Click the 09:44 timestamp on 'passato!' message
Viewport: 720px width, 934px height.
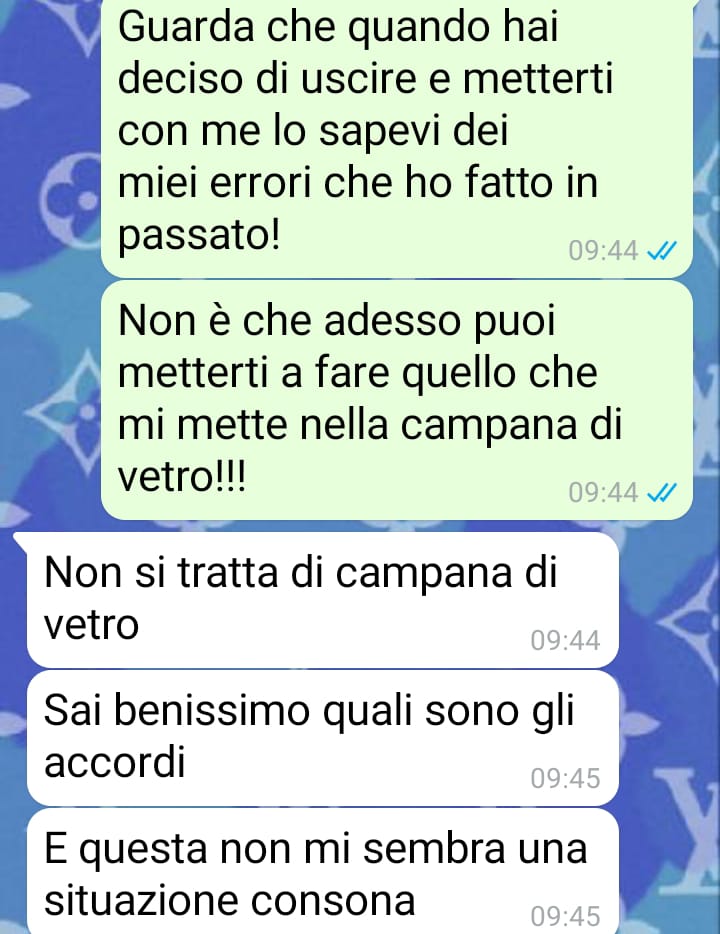(x=603, y=251)
